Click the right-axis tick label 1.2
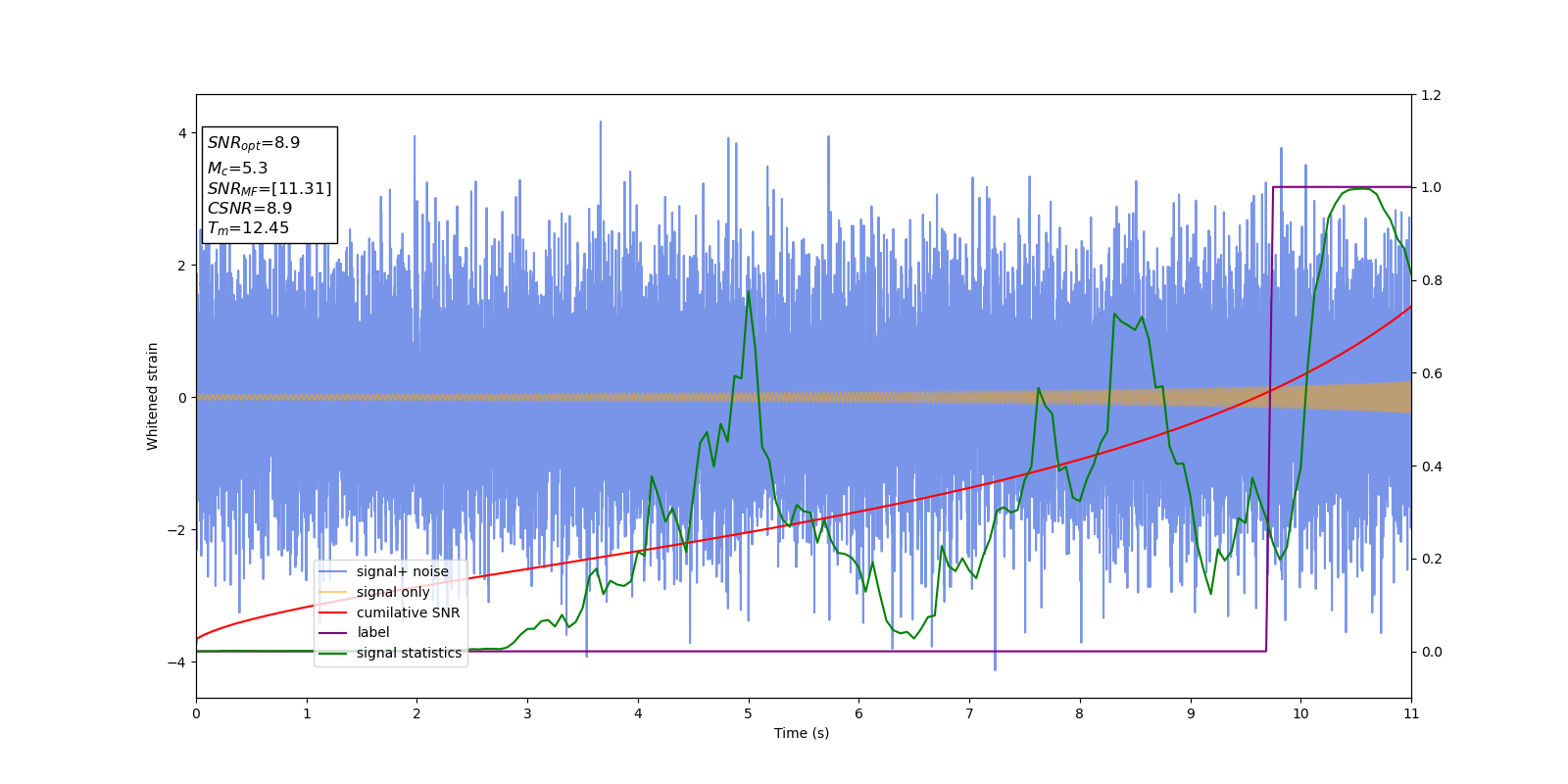Viewport: 1568px width, 784px height. (x=1432, y=95)
